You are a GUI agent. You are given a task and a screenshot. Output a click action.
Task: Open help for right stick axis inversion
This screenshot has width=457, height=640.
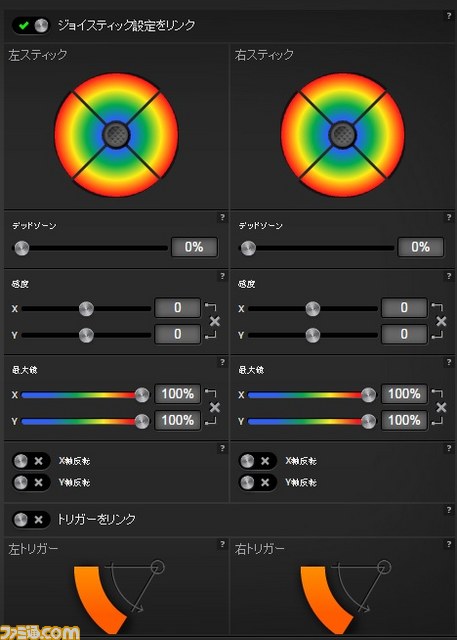click(x=449, y=449)
